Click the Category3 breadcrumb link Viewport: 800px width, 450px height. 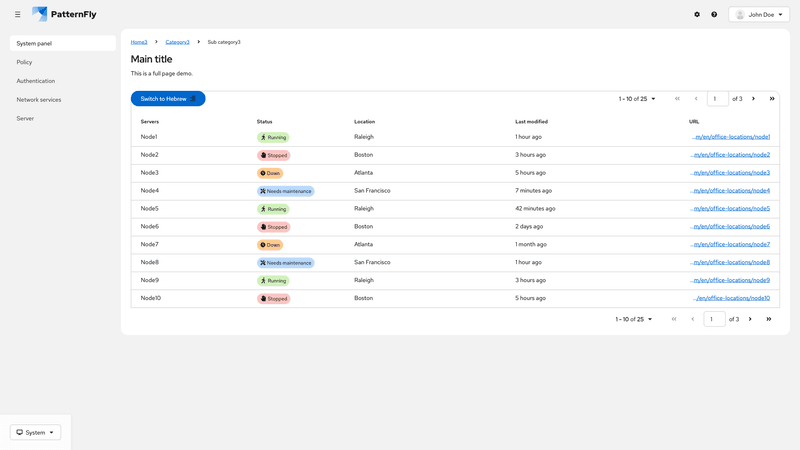coord(177,42)
